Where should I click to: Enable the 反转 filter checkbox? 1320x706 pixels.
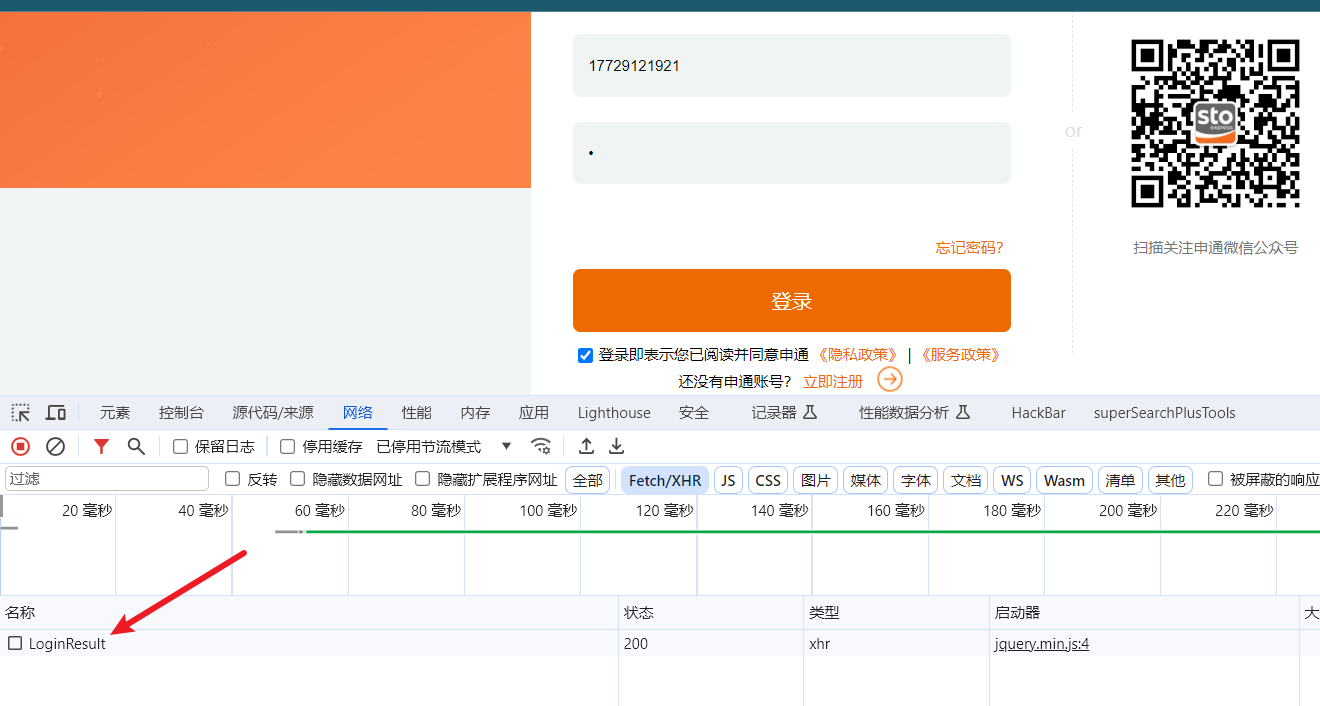pyautogui.click(x=233, y=479)
